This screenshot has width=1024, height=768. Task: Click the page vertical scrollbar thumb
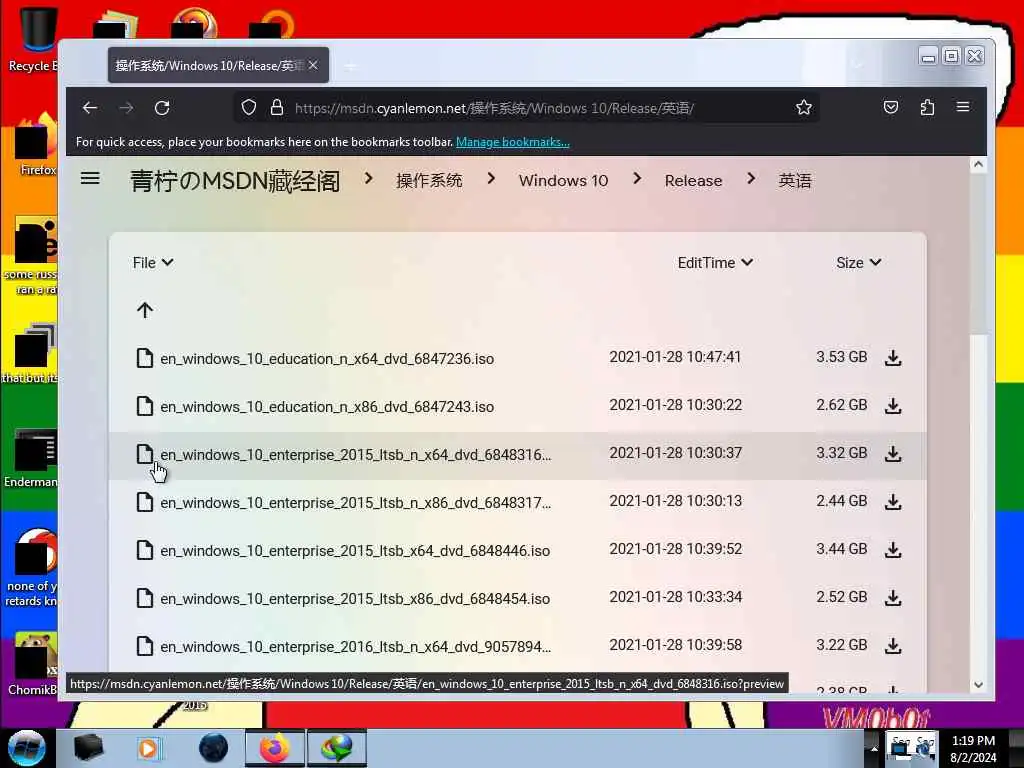(978, 255)
